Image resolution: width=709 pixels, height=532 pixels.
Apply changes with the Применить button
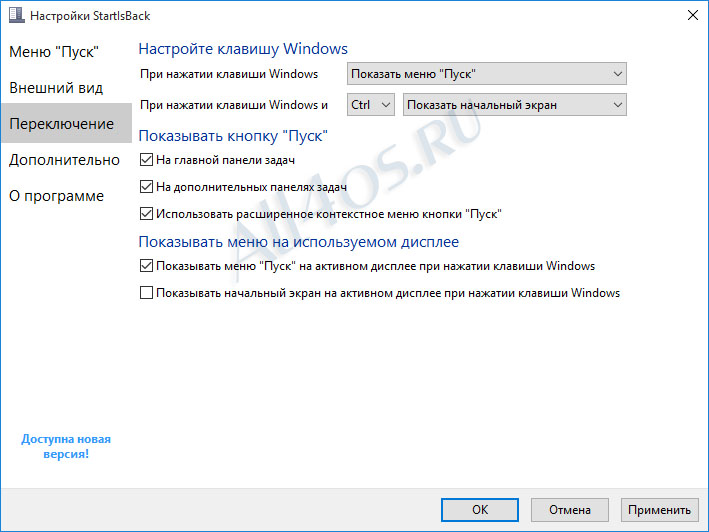[x=659, y=510]
